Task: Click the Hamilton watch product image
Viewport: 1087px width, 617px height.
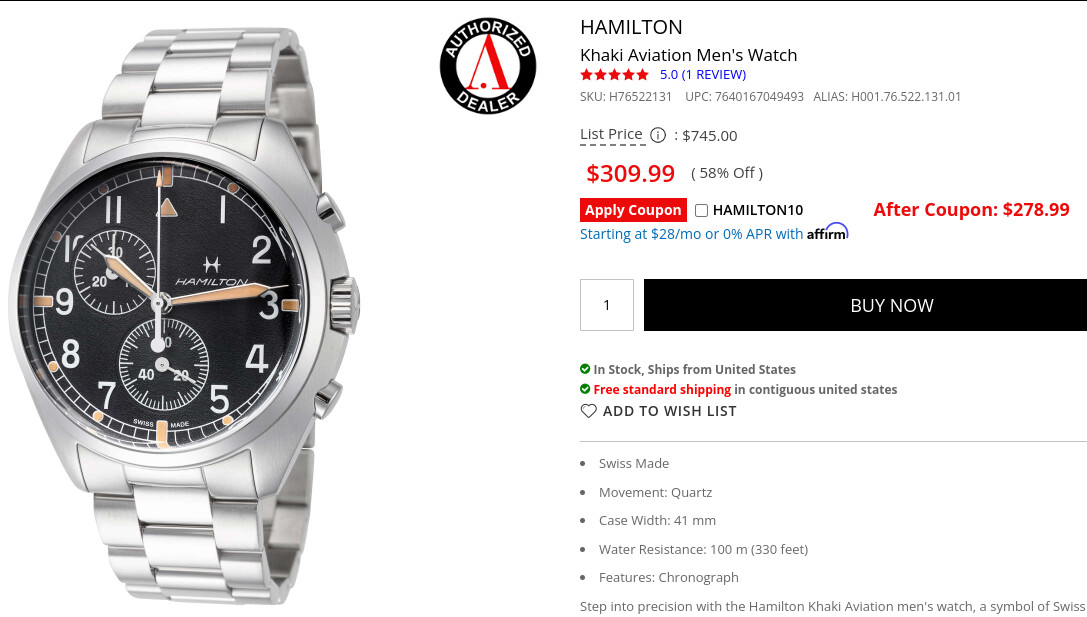Action: [x=184, y=315]
